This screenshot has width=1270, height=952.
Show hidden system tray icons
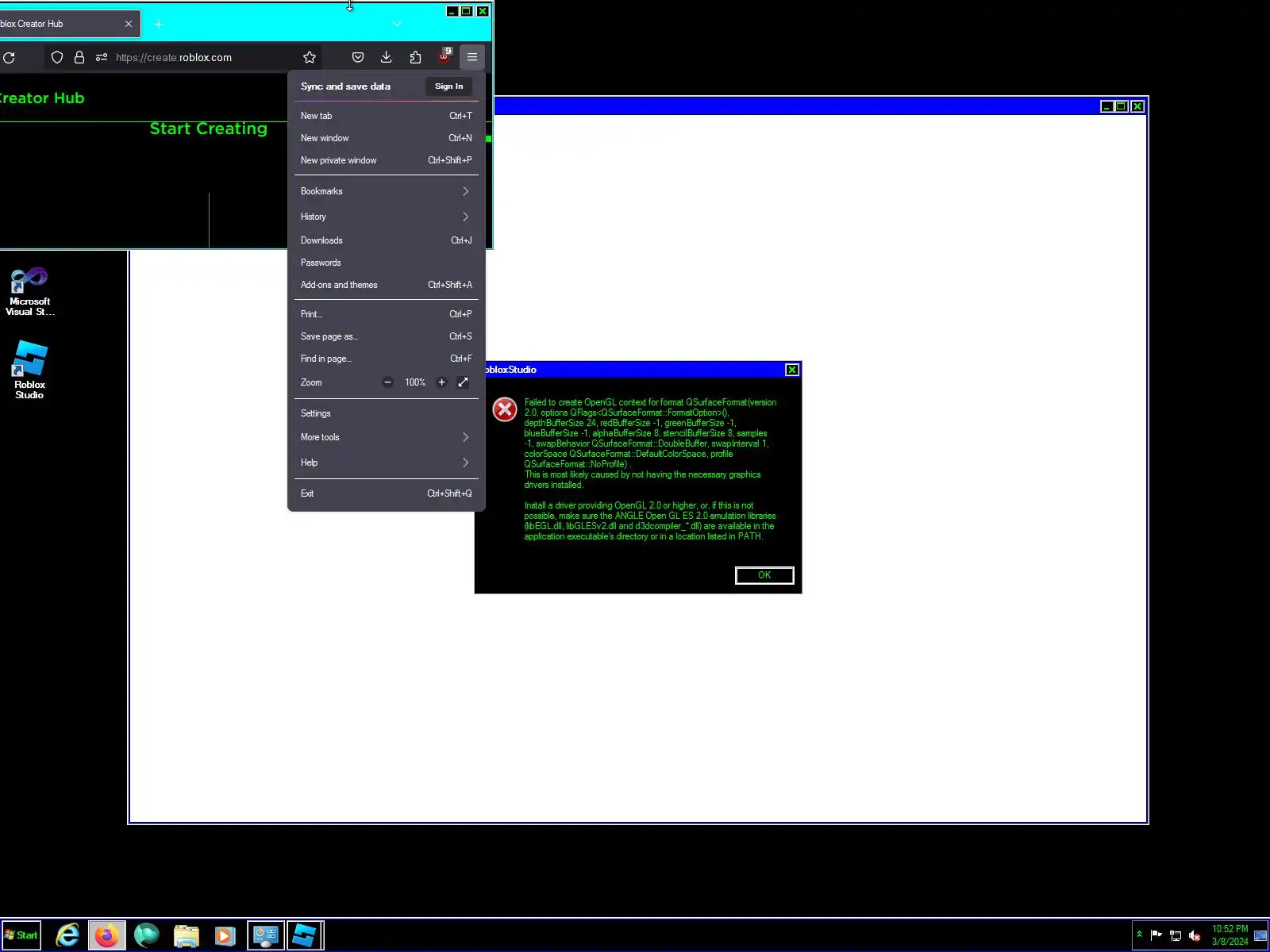[x=1140, y=935]
